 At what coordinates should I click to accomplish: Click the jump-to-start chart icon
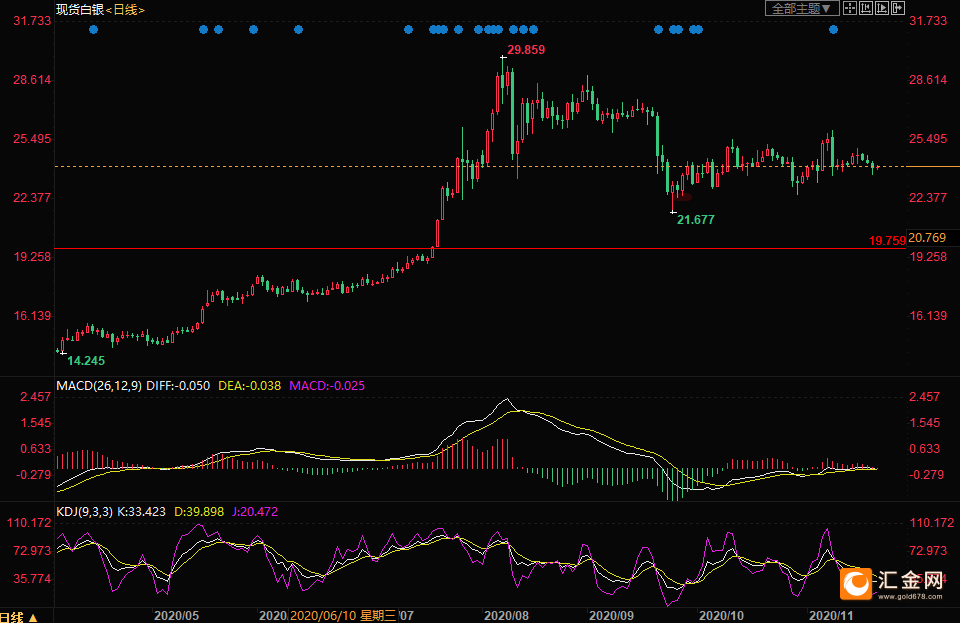[x=866, y=8]
